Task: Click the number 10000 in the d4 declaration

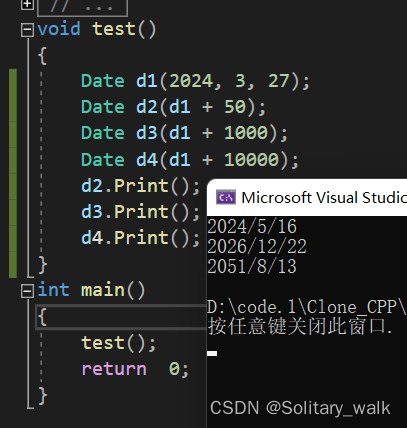Action: click(x=251, y=159)
